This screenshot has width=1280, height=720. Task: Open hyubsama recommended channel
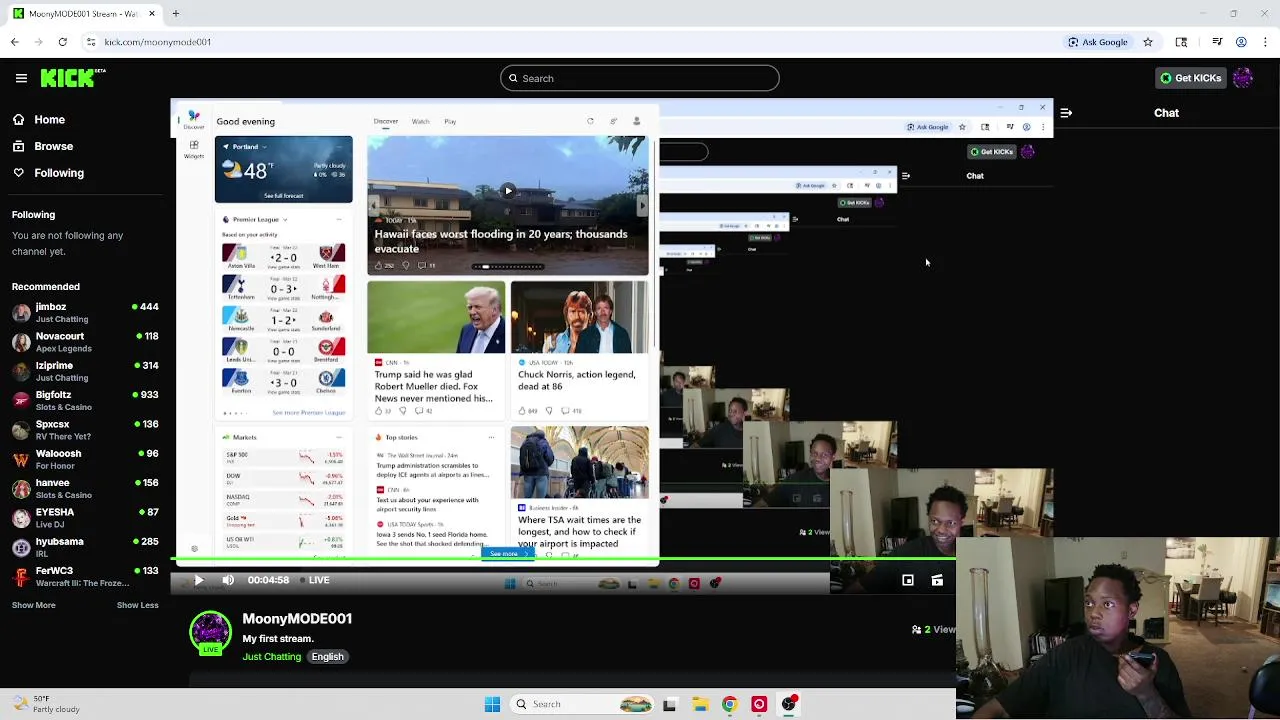click(x=85, y=547)
